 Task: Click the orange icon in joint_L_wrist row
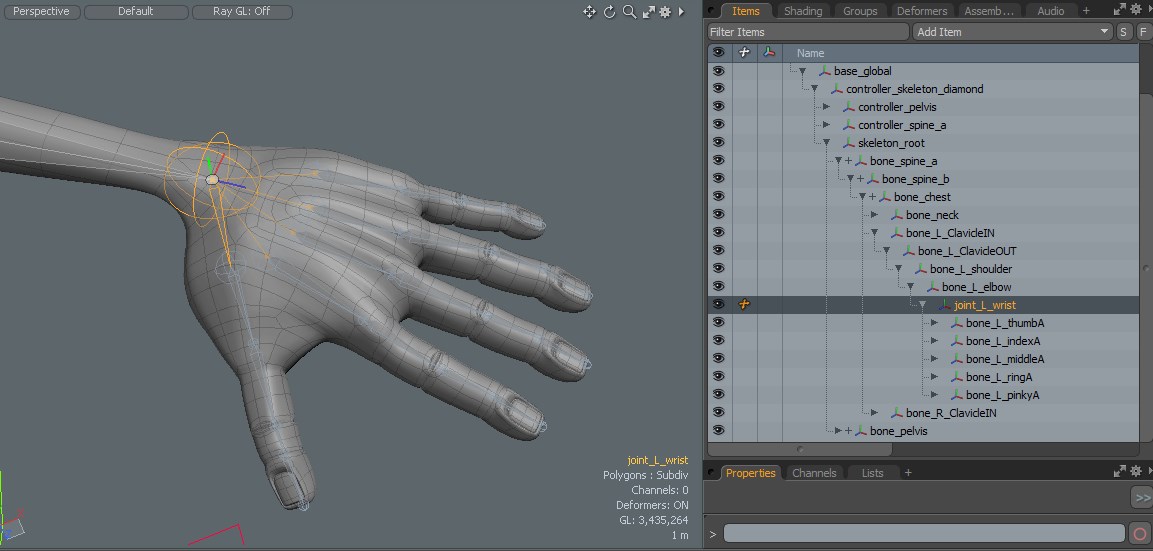744,305
